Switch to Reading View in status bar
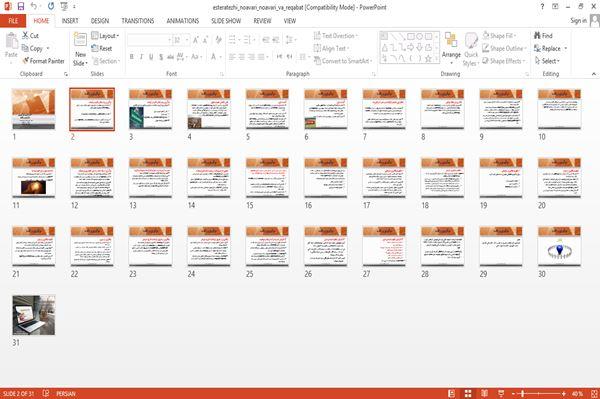The image size is (600, 399). coord(484,394)
